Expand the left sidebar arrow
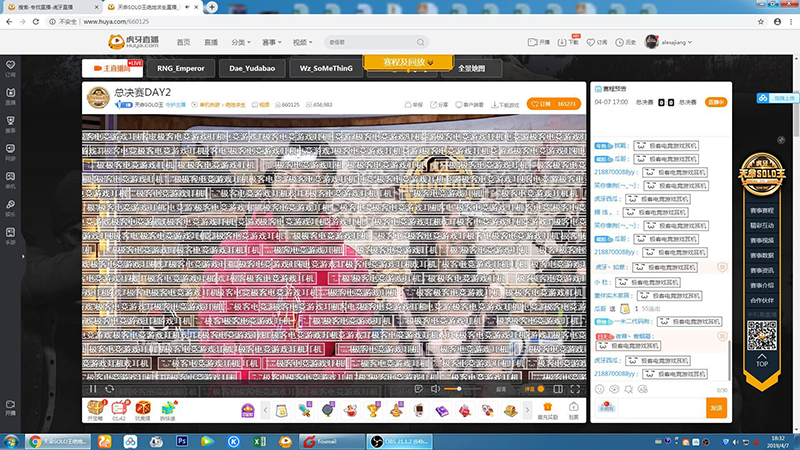The width and height of the screenshot is (800, 450). [x=23, y=256]
